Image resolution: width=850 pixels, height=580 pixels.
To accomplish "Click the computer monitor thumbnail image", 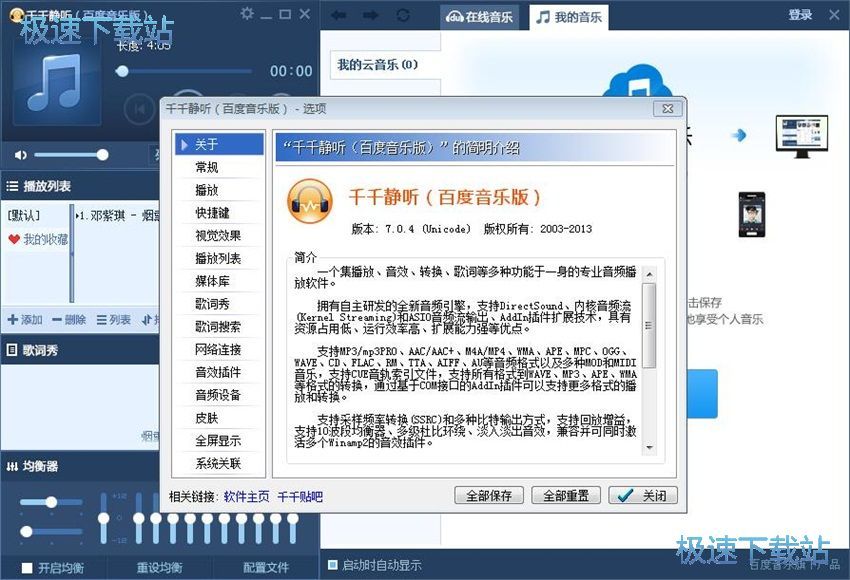I will point(801,136).
